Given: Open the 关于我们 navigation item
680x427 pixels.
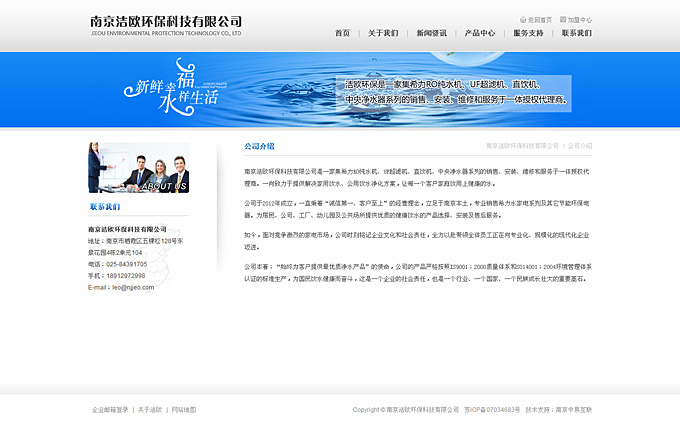Looking at the screenshot, I should (x=383, y=33).
